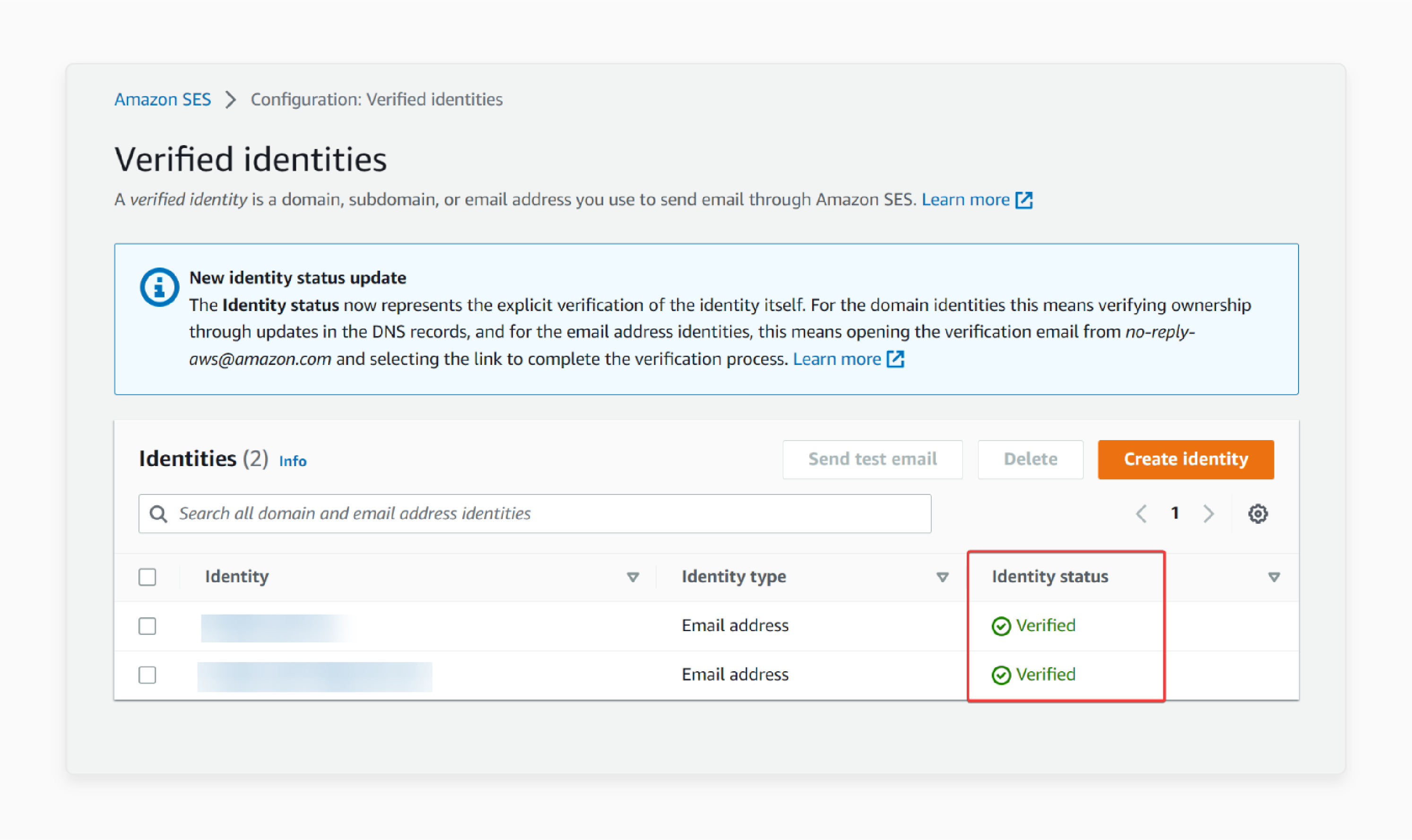Toggle the checkbox for the first email identity
The width and height of the screenshot is (1412, 840).
pyautogui.click(x=147, y=626)
